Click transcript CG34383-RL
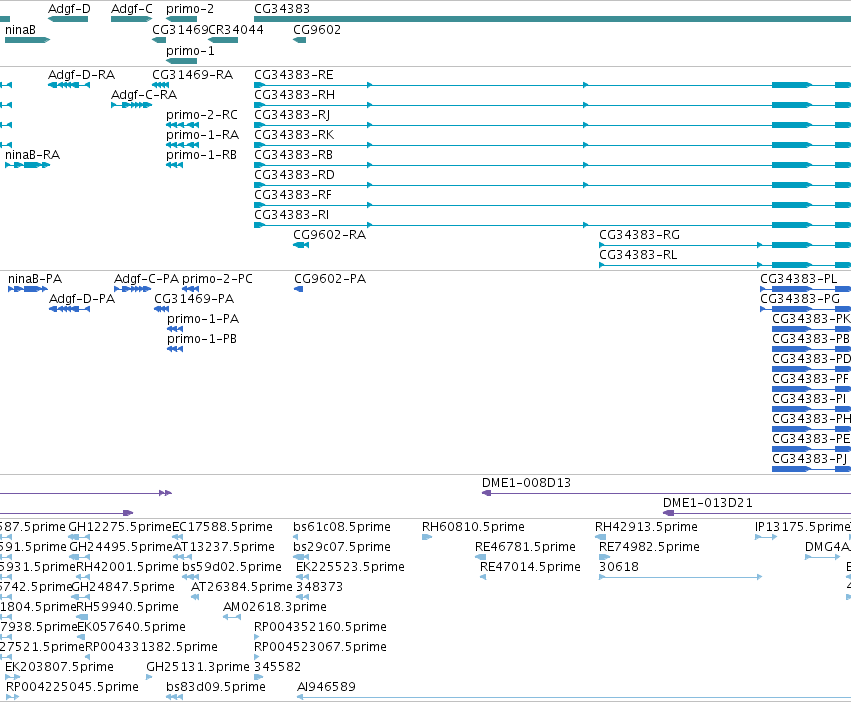 (x=638, y=255)
